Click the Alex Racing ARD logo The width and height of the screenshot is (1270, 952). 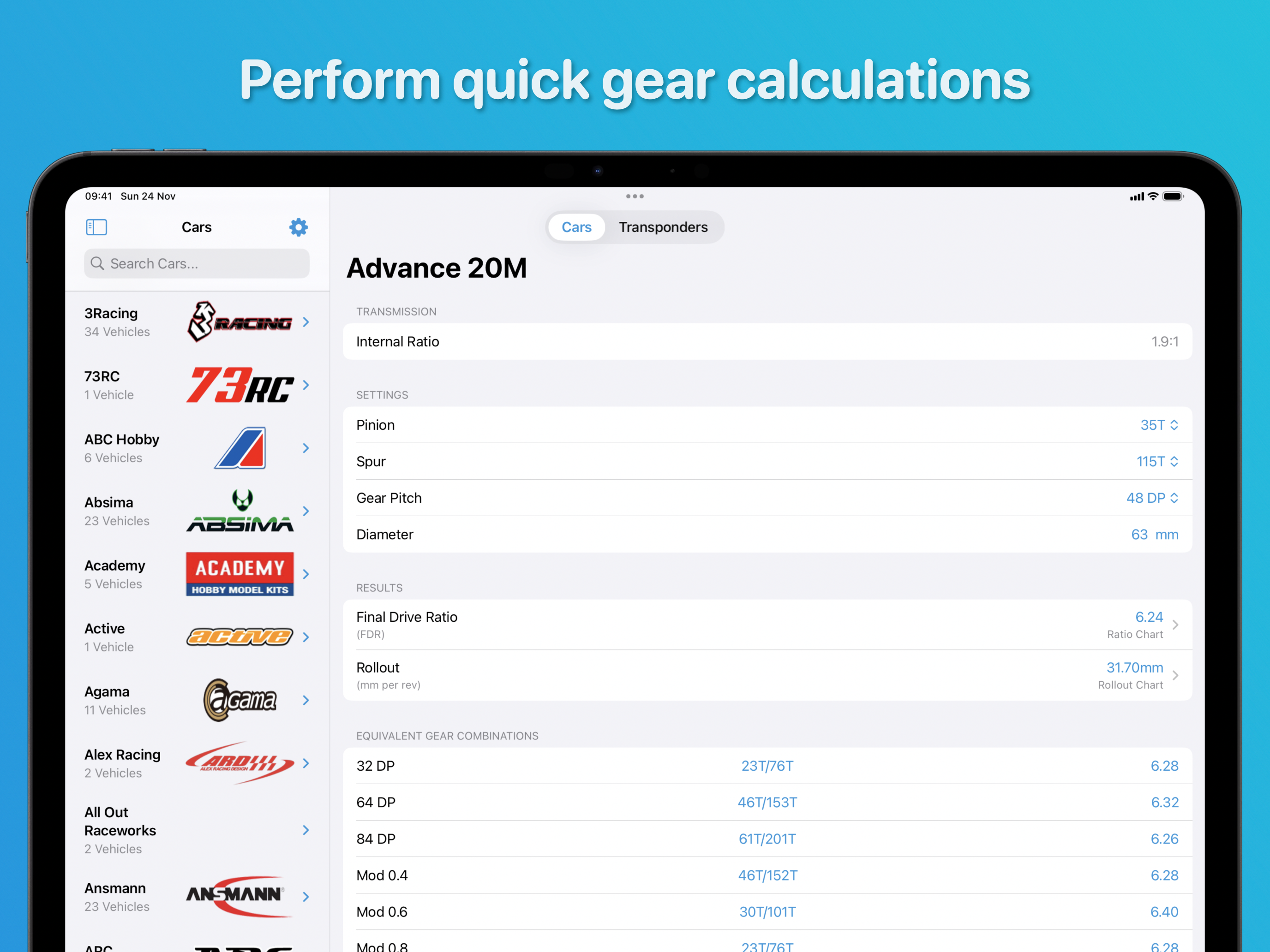coord(240,763)
